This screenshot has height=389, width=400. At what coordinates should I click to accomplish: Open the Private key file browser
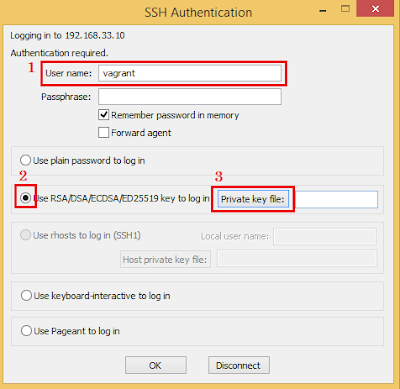pyautogui.click(x=253, y=199)
